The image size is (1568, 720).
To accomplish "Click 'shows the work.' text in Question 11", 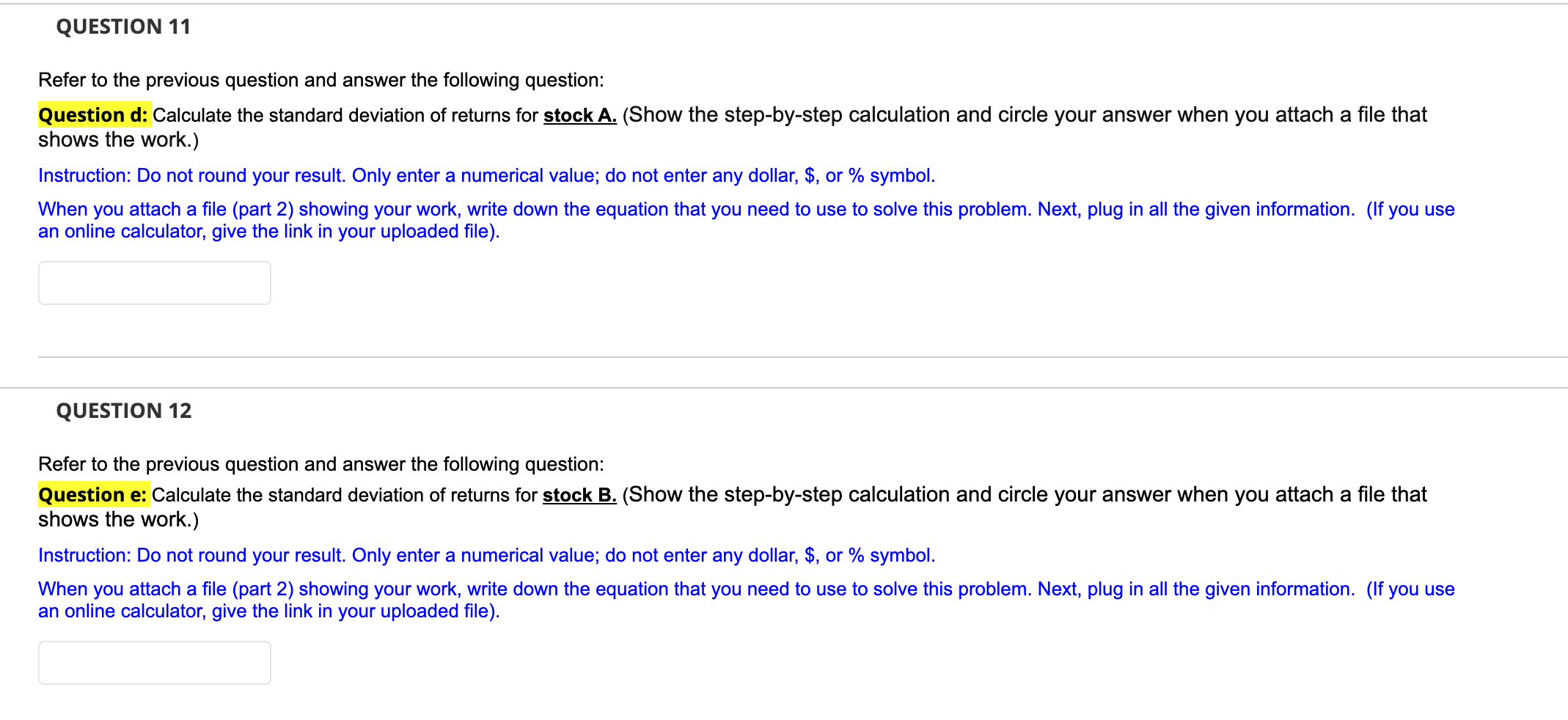I will 117,139.
